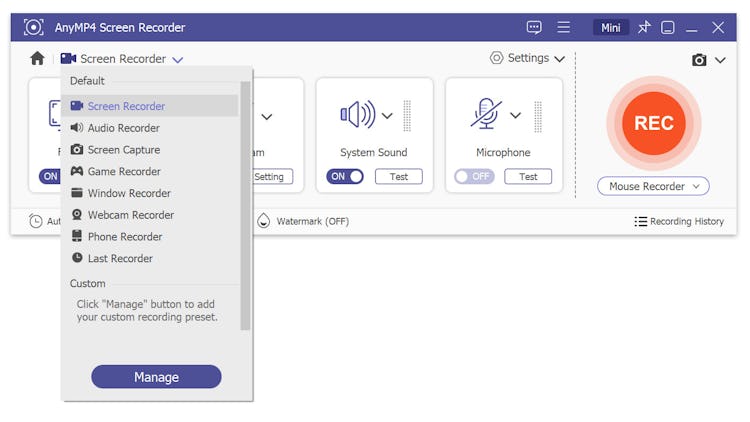Click the Audio Recorder speaker icon
The height and width of the screenshot is (422, 750).
pyautogui.click(x=77, y=127)
